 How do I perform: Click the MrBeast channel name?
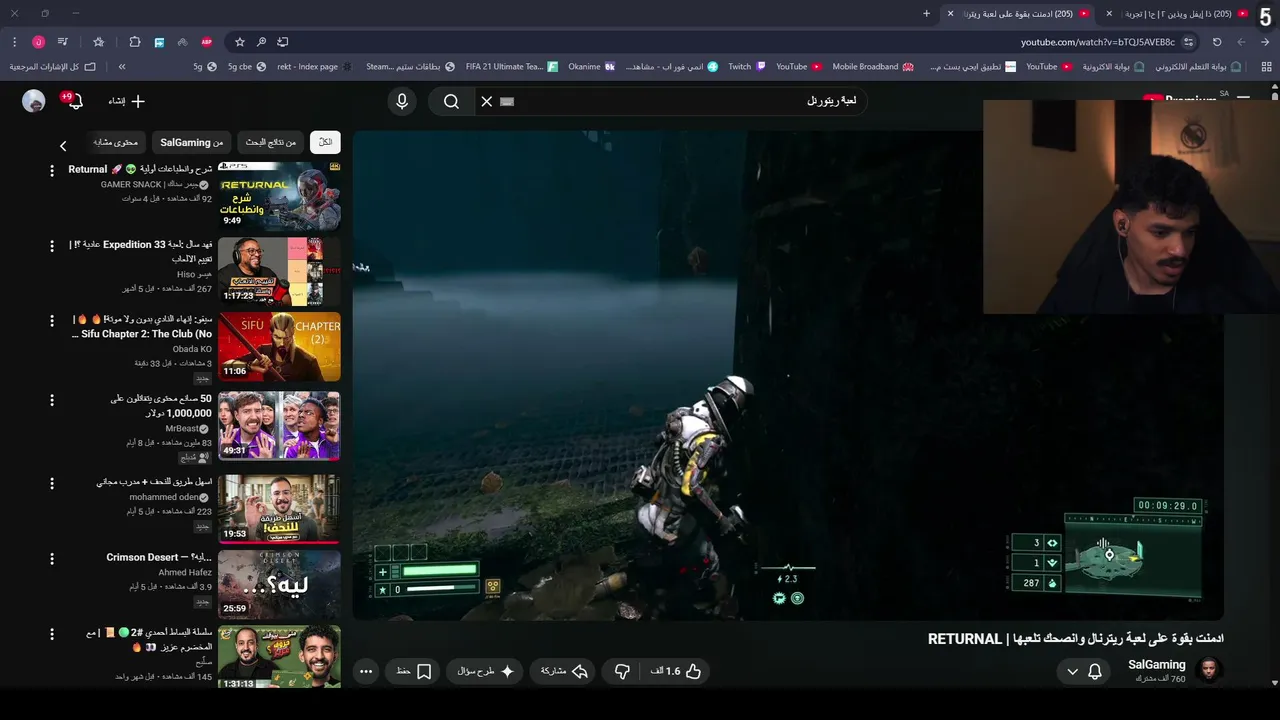(182, 428)
